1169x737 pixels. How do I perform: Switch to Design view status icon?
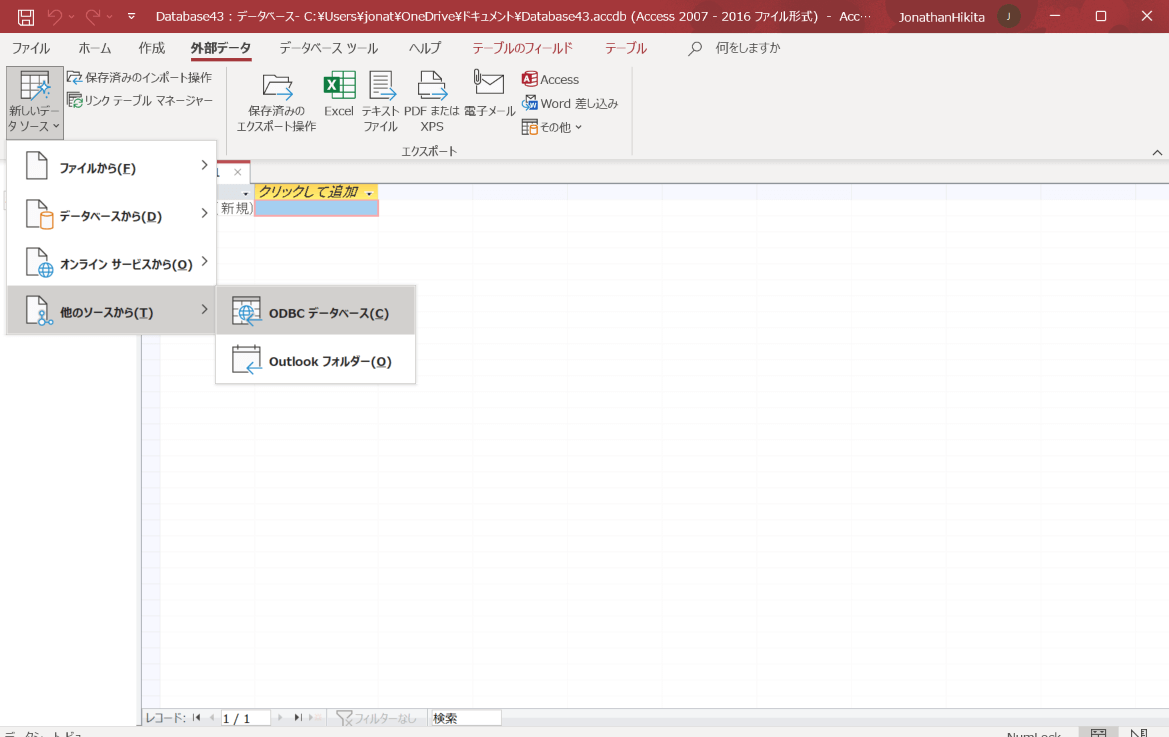[x=1138, y=733]
